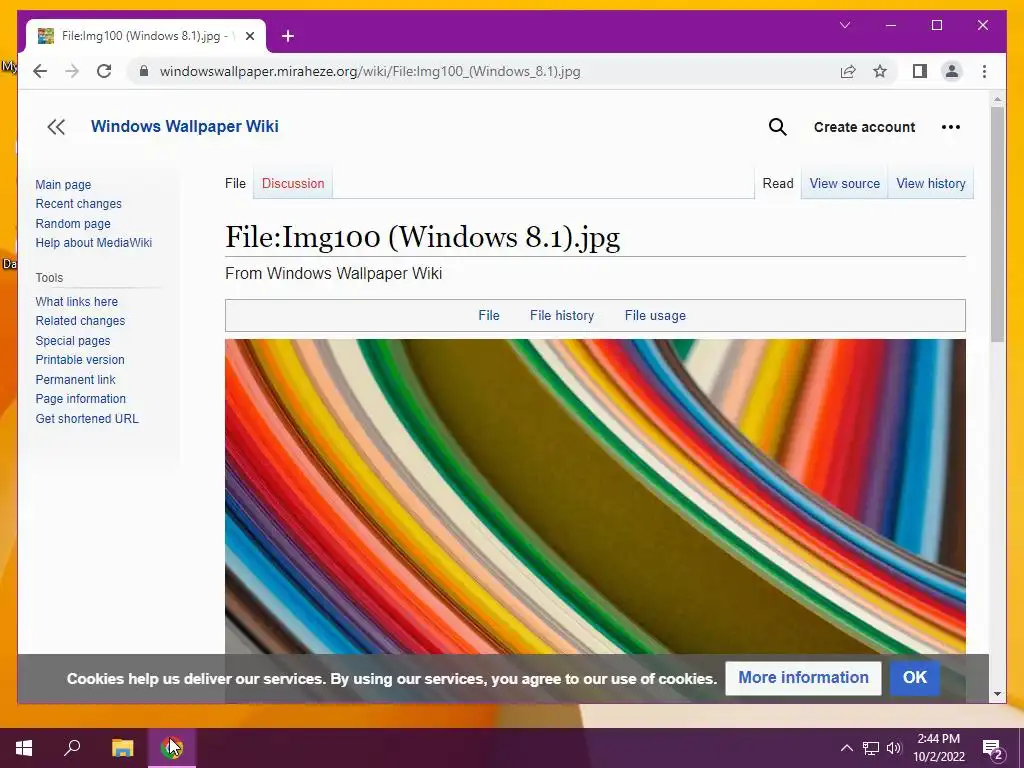Go to Windows Wallpaper Wiki home title
1024x768 pixels.
(x=185, y=126)
